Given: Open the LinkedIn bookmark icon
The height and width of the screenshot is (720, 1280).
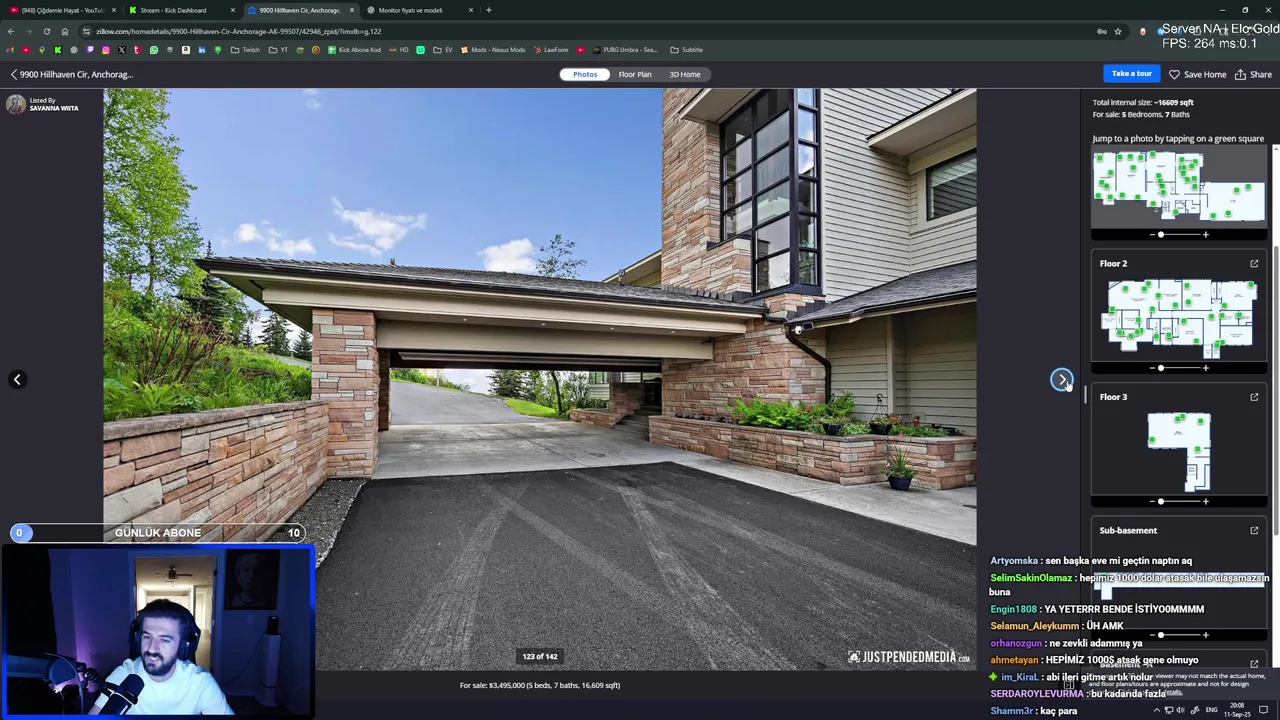Looking at the screenshot, I should [x=201, y=50].
